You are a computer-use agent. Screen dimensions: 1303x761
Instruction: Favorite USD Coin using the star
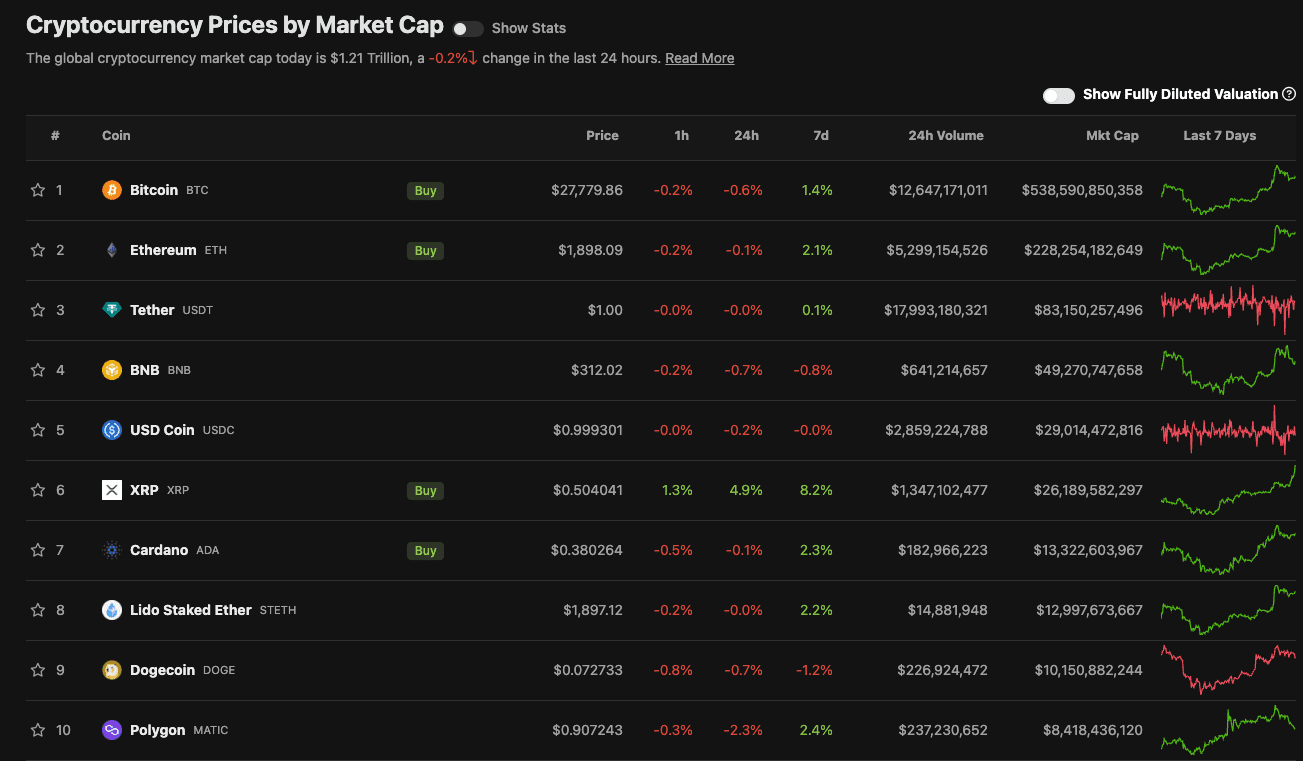click(x=38, y=430)
